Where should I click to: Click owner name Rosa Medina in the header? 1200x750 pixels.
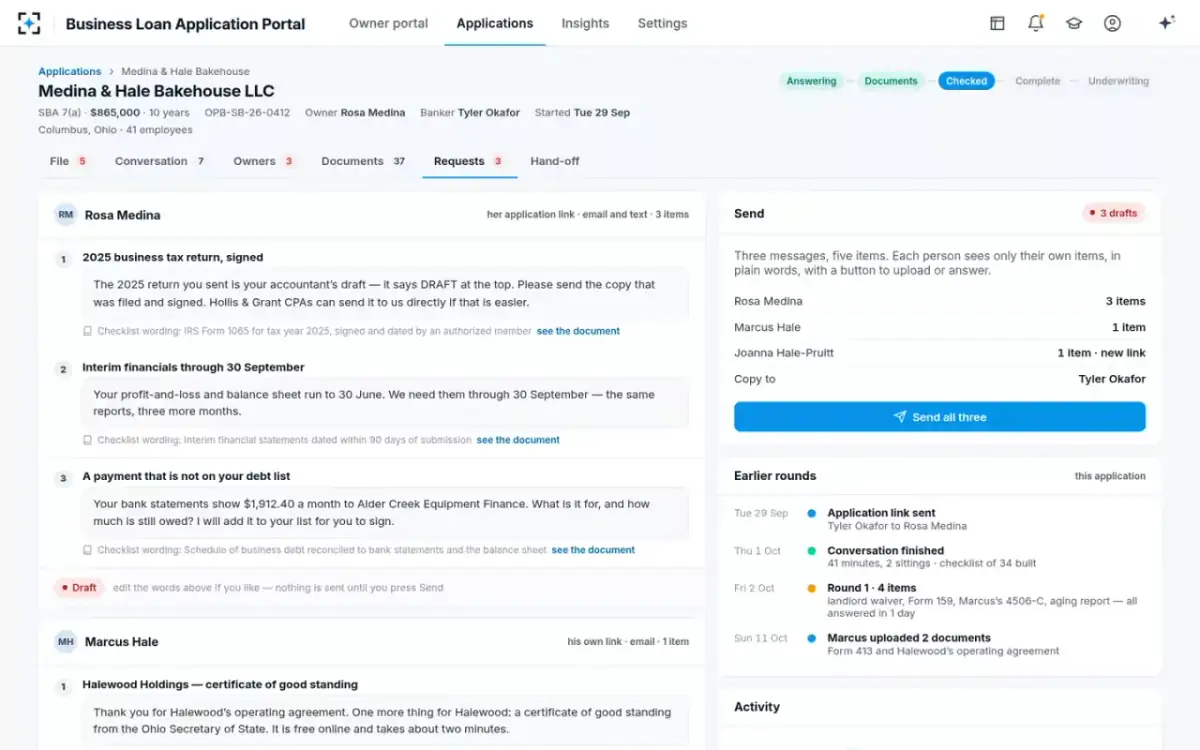[x=373, y=113]
